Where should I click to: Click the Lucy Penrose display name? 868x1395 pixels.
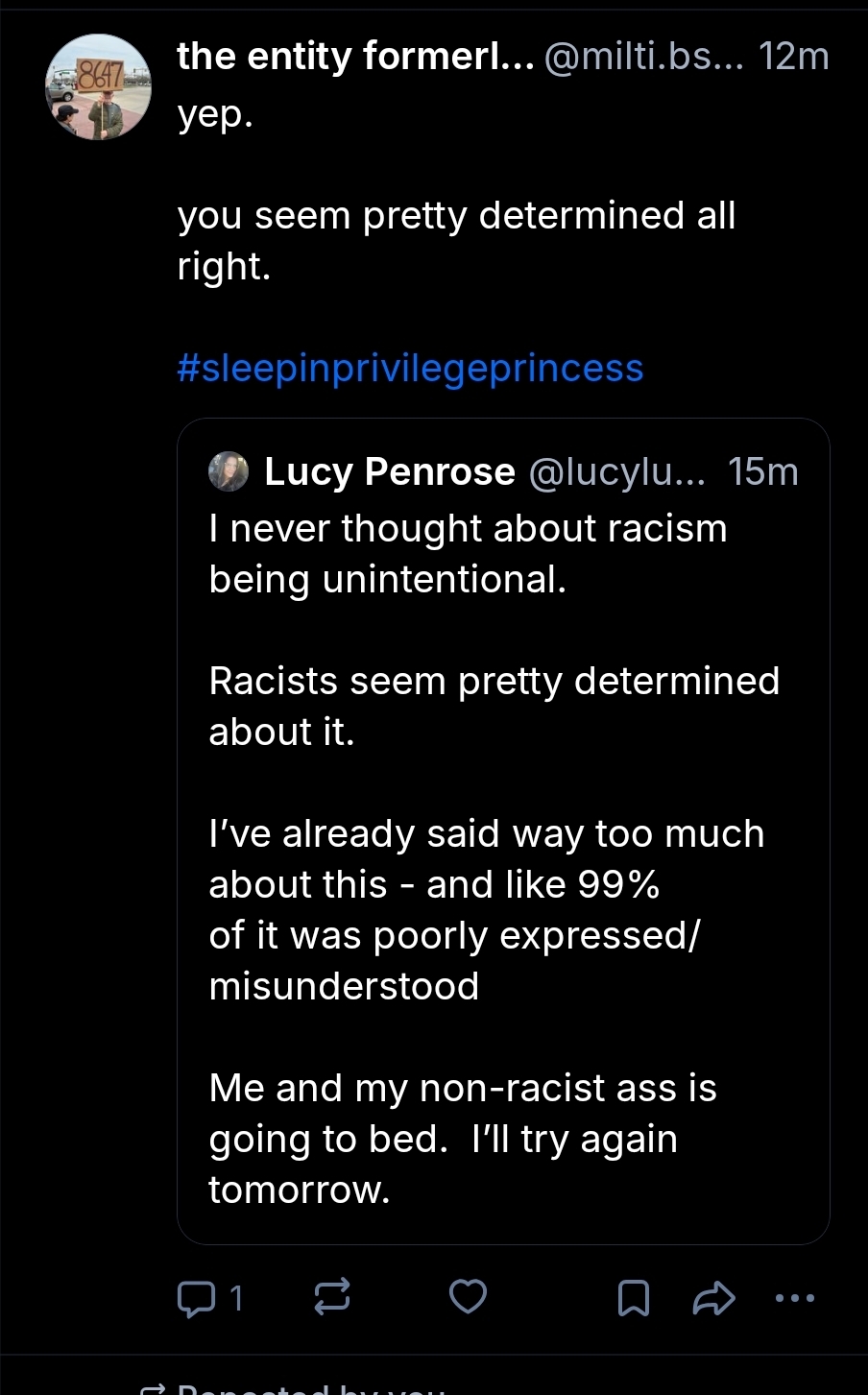[390, 471]
